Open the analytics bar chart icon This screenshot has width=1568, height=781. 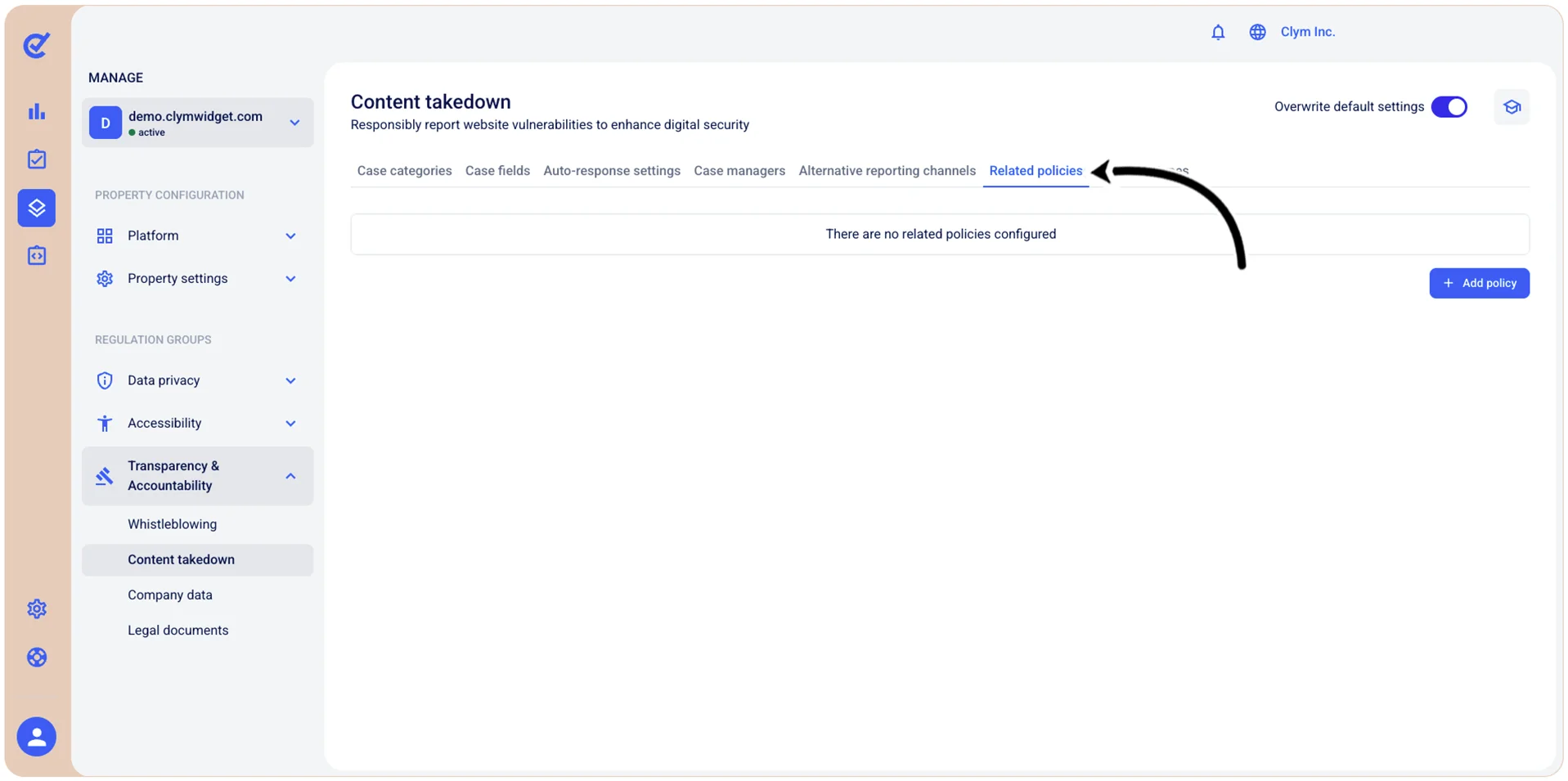pyautogui.click(x=37, y=111)
